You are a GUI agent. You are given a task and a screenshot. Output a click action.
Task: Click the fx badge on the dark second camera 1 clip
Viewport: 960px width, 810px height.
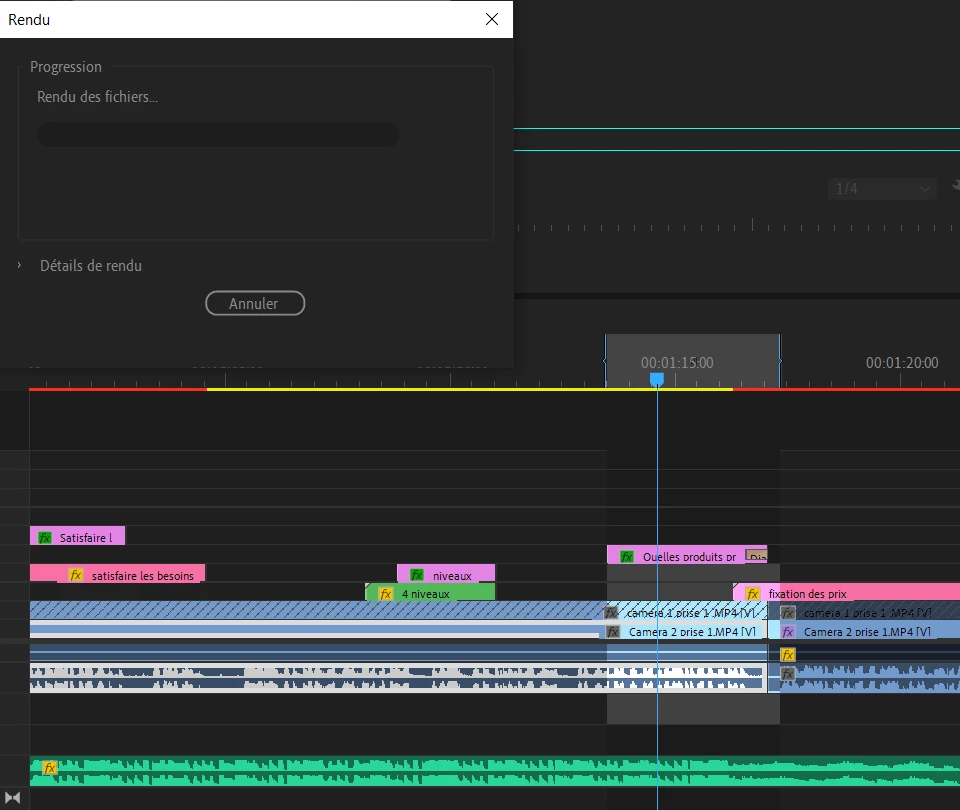(x=788, y=612)
